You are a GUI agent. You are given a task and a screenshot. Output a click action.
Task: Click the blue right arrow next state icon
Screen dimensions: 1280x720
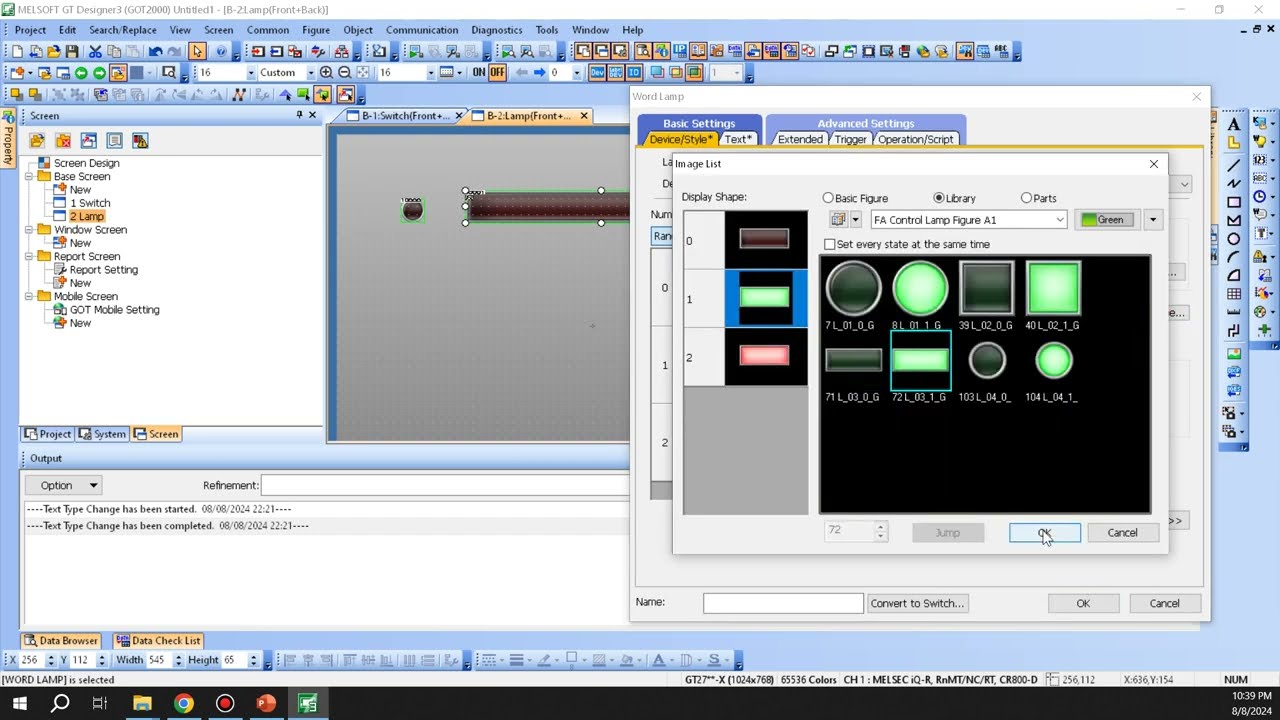tap(540, 72)
